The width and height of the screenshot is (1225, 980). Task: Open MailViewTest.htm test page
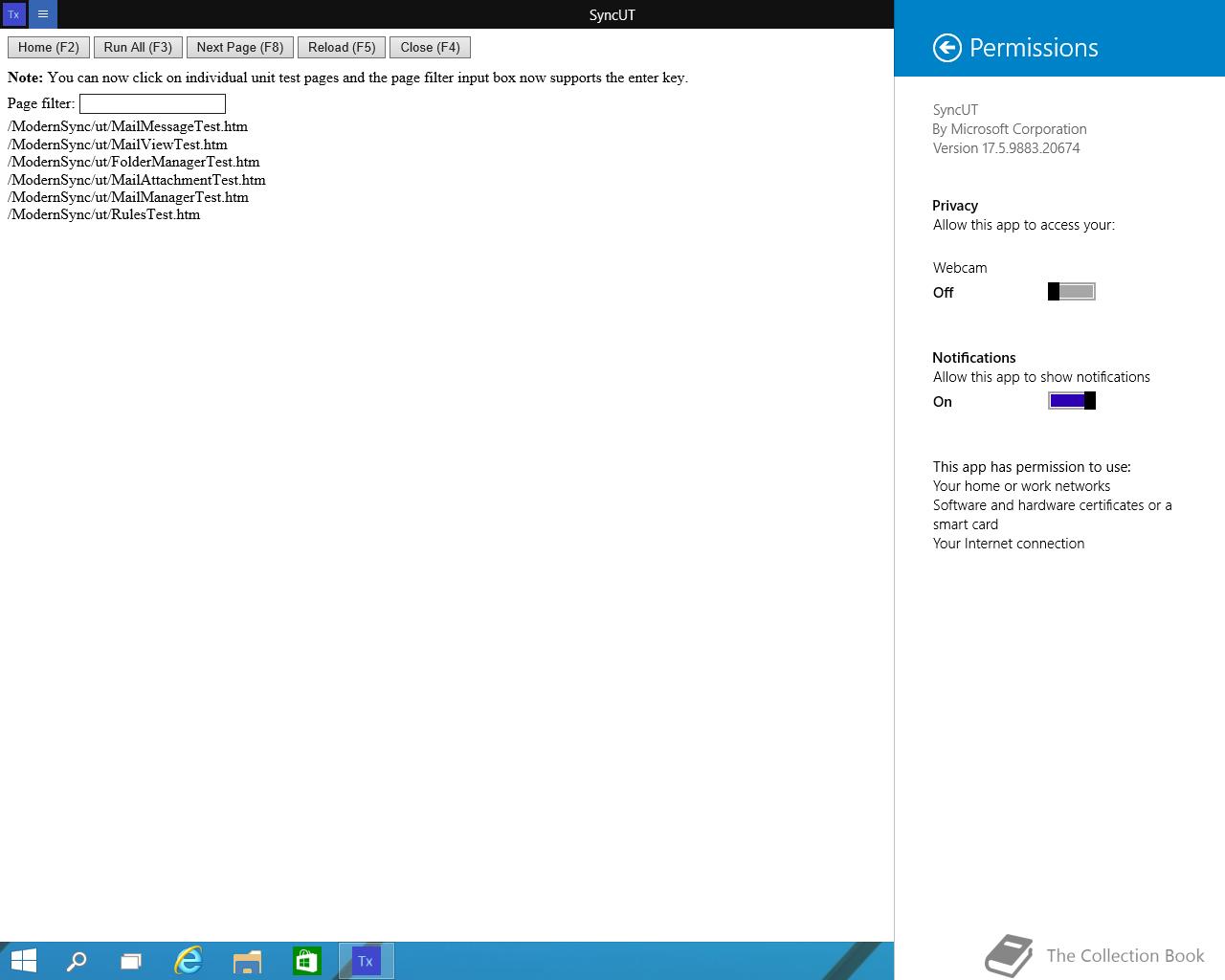tap(118, 145)
